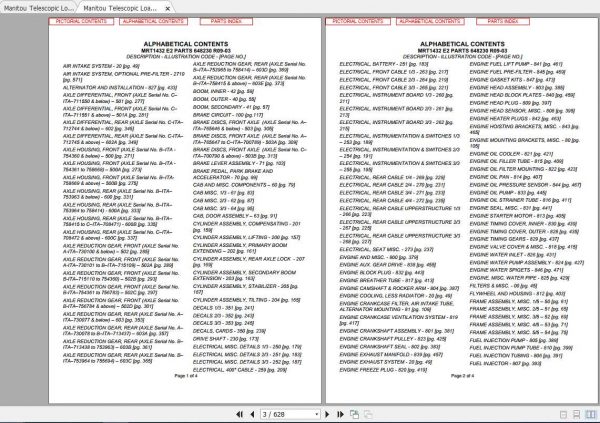600x423 pixels.
Task: Click 'BOOM, SECONDARY - 41' entry
Action: (x=231, y=107)
